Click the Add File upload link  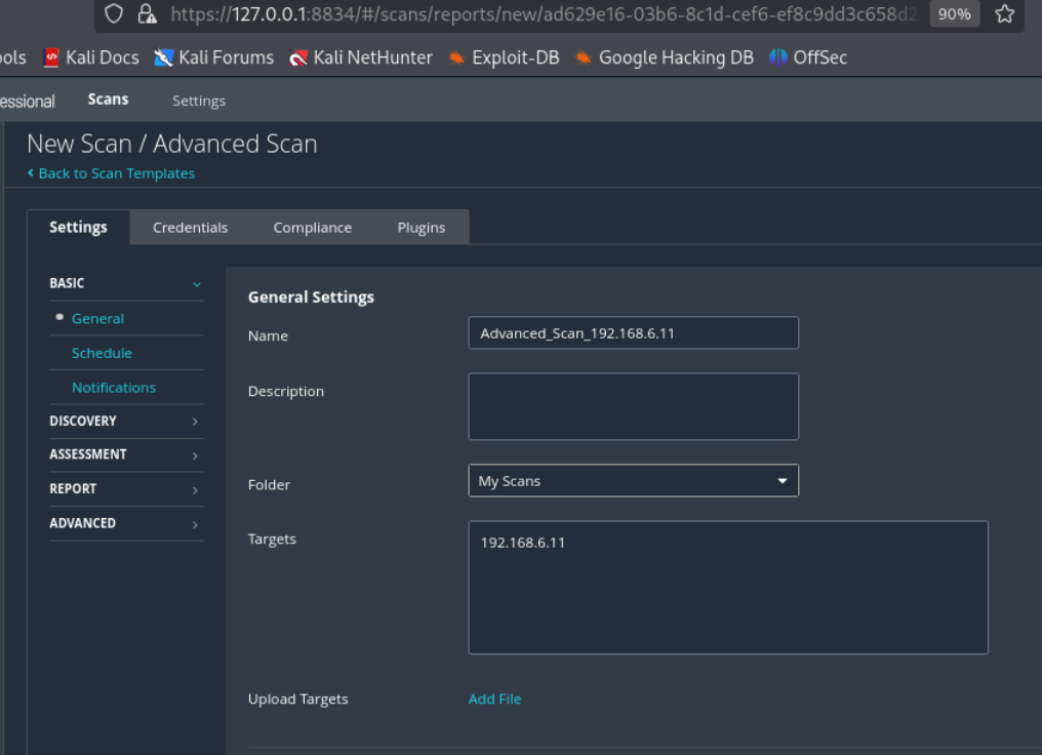(x=494, y=699)
